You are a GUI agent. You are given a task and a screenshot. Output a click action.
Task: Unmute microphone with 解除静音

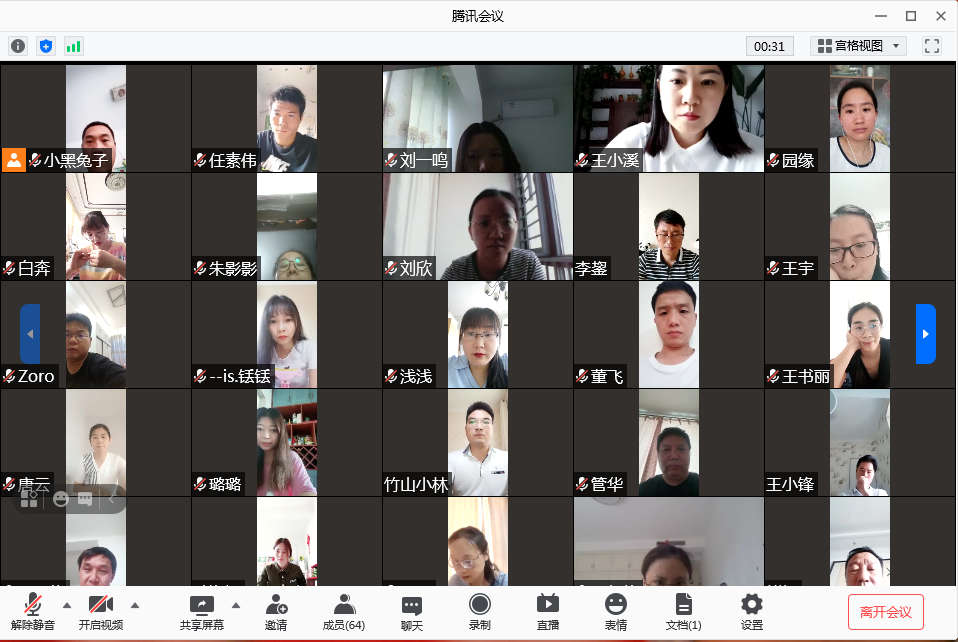[34, 612]
